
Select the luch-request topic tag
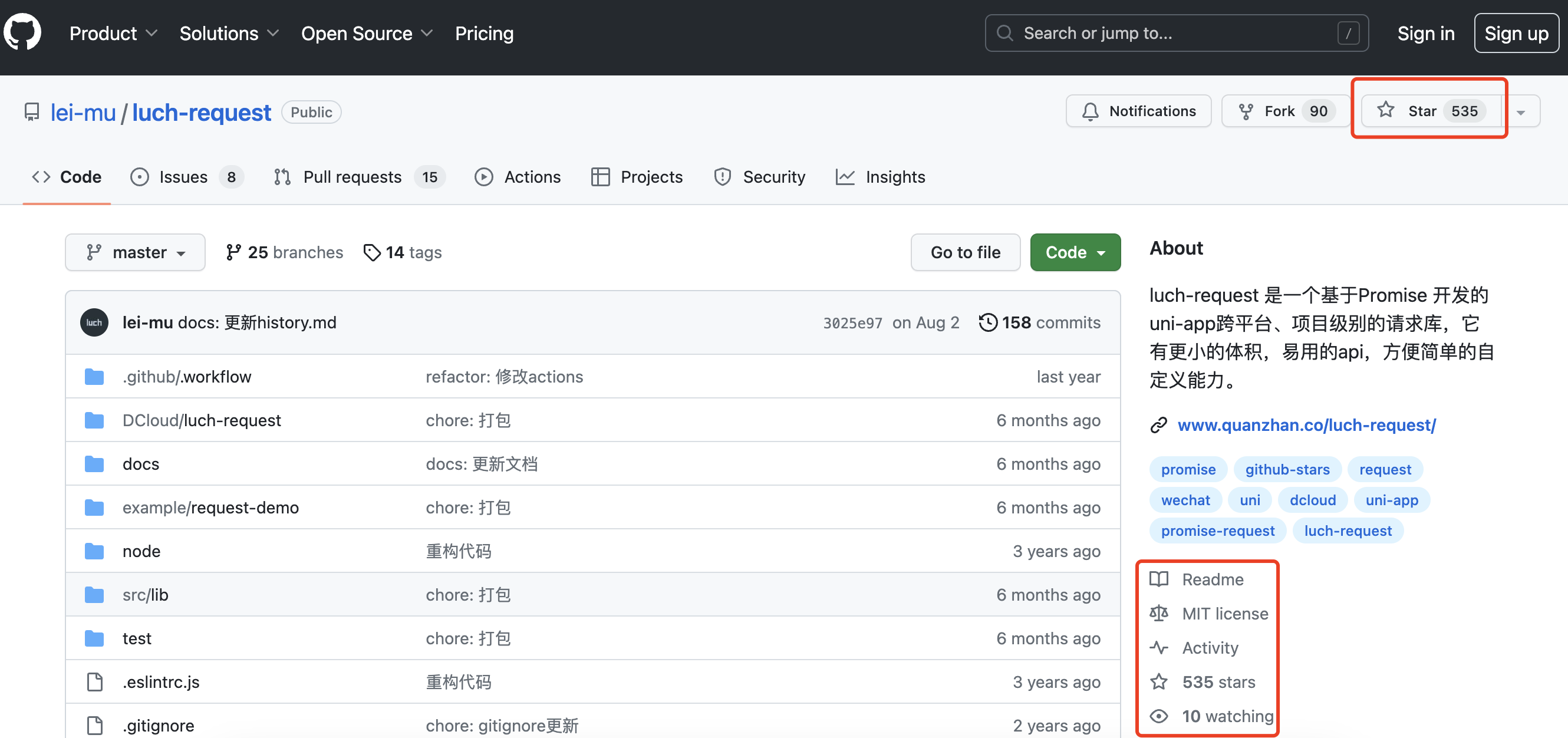click(1348, 531)
